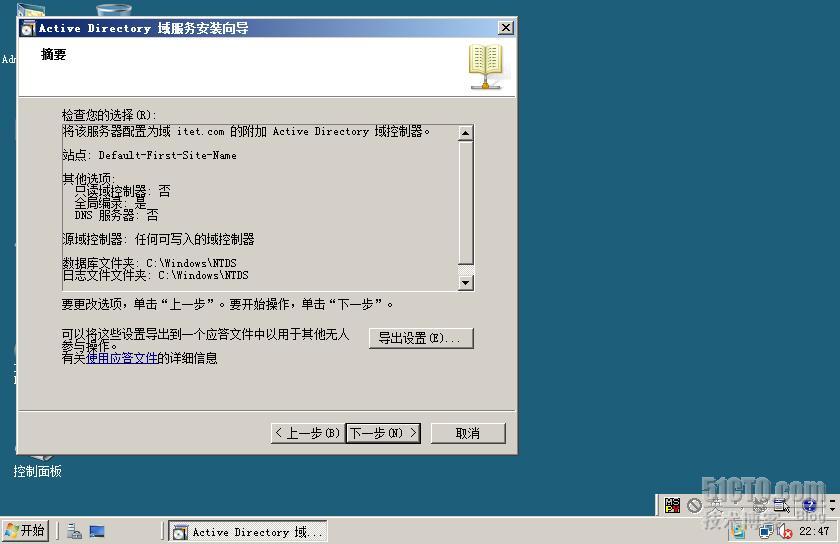
Task: Click the MSPY input method icon
Action: click(x=672, y=505)
